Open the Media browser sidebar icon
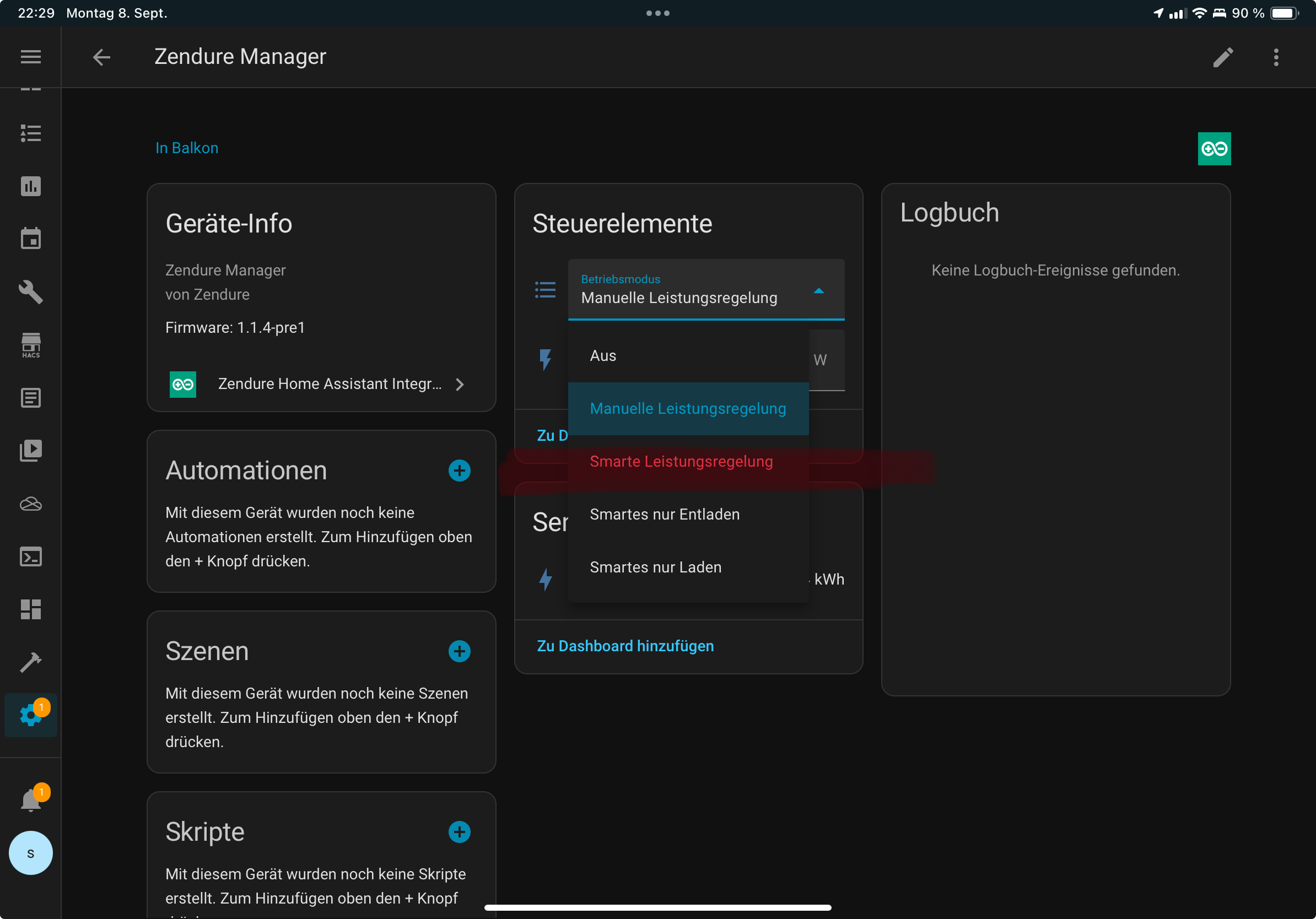Viewport: 1316px width, 919px height. click(x=30, y=450)
